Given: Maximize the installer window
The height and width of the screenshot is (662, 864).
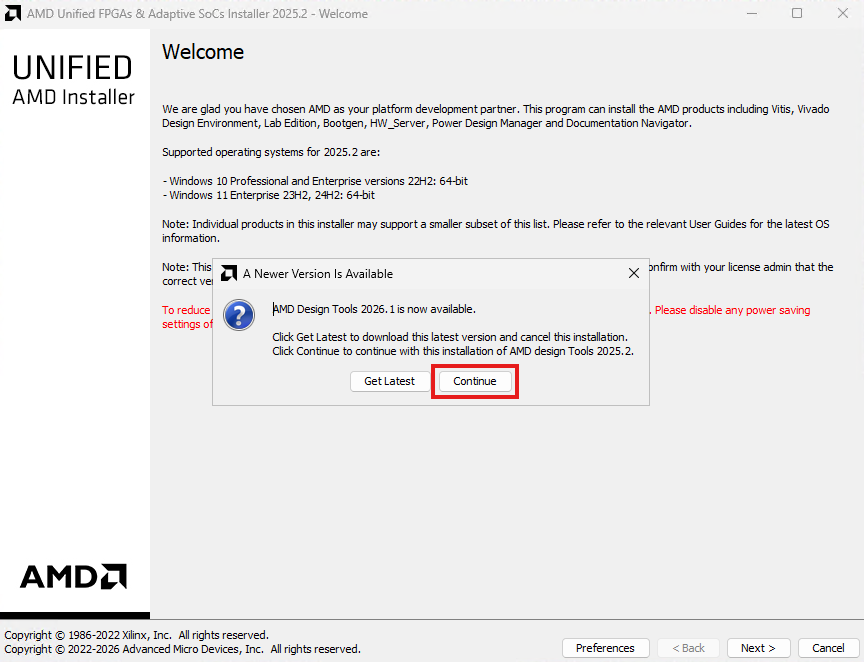Looking at the screenshot, I should pyautogui.click(x=797, y=13).
